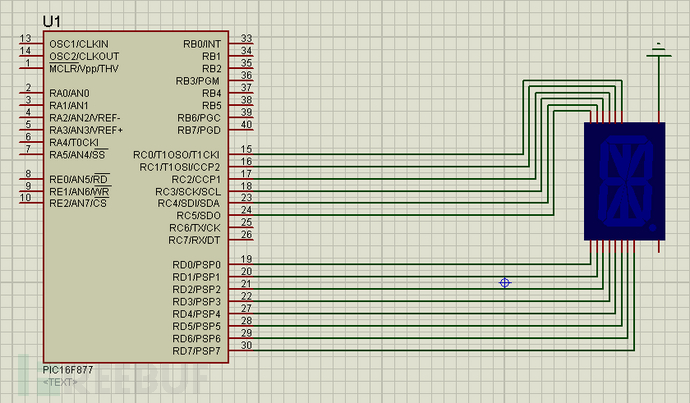Select pin number 13 on U1
The image size is (690, 403).
[26, 39]
